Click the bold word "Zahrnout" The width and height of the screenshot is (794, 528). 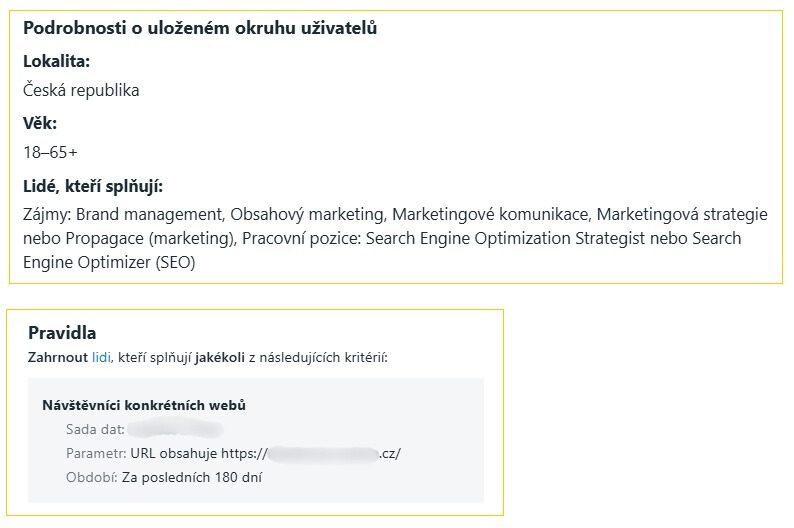(x=59, y=357)
